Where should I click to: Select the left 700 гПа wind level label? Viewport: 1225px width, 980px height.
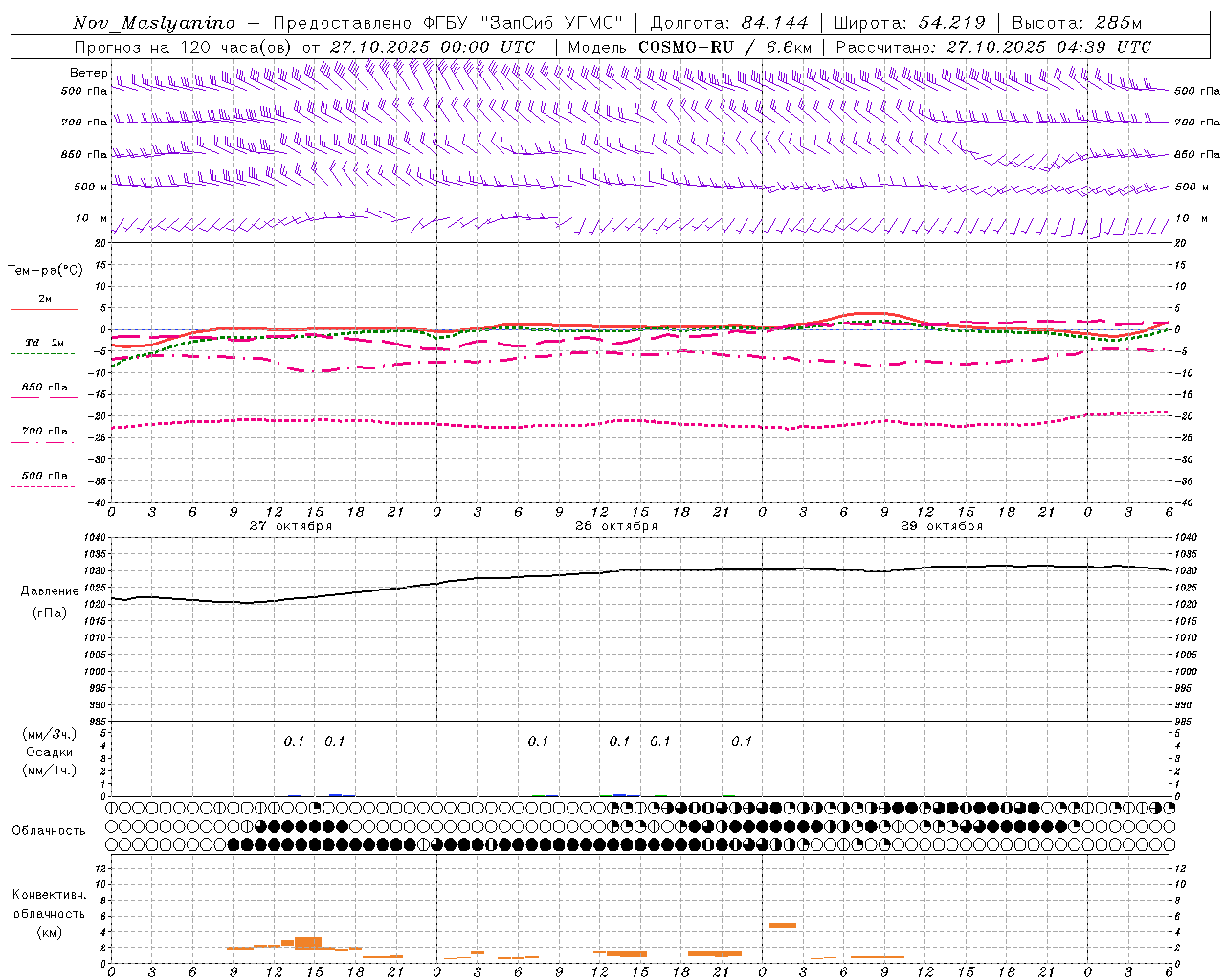(x=84, y=122)
